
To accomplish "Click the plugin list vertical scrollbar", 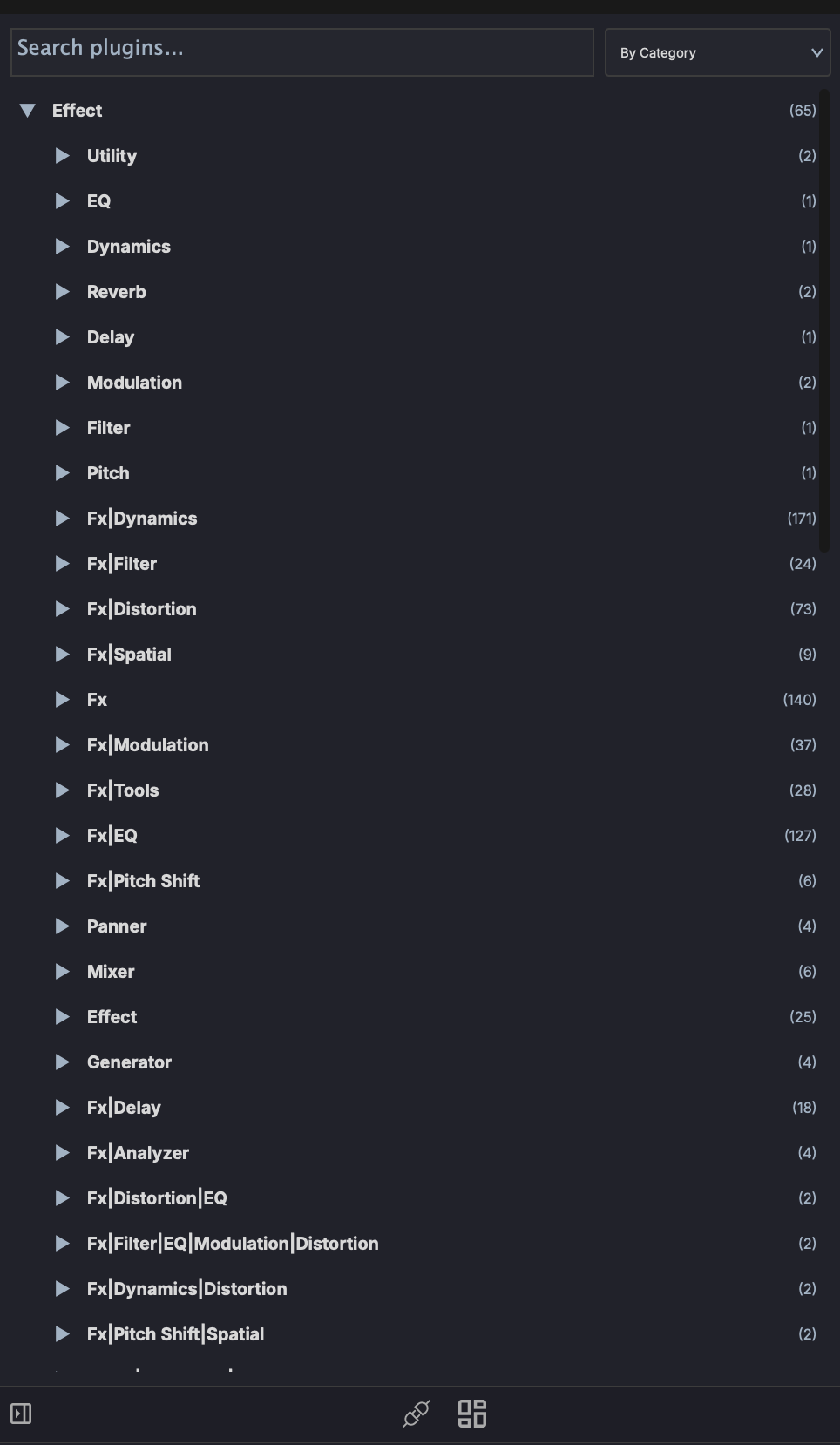I will [x=824, y=321].
